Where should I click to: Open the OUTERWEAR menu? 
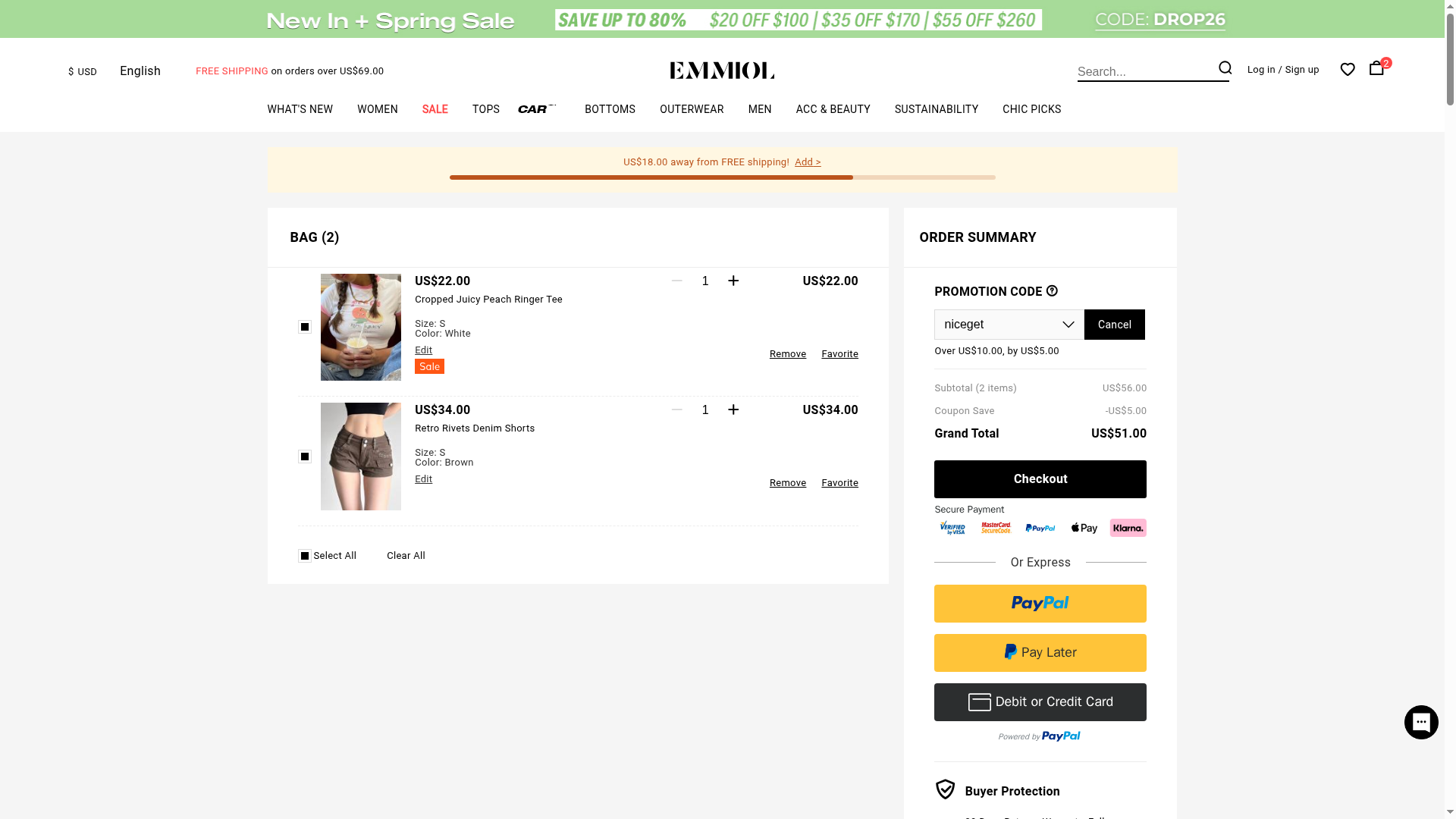click(x=691, y=109)
